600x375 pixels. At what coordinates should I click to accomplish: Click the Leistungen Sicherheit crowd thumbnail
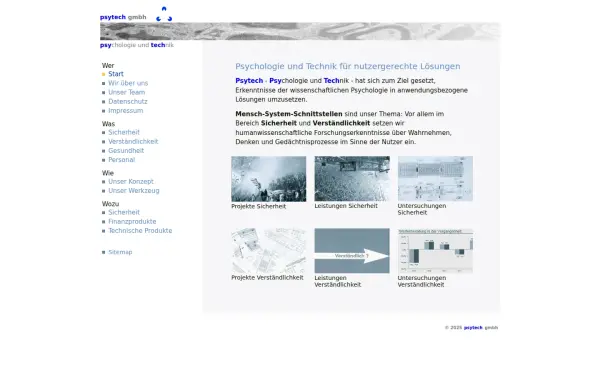pyautogui.click(x=352, y=178)
